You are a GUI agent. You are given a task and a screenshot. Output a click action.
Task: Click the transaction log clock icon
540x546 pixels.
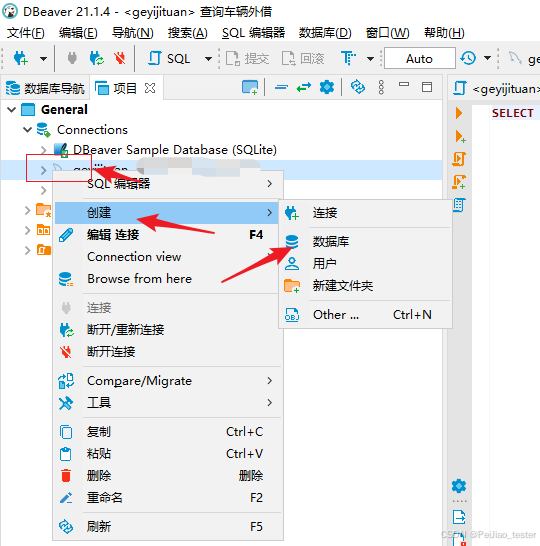click(x=468, y=58)
